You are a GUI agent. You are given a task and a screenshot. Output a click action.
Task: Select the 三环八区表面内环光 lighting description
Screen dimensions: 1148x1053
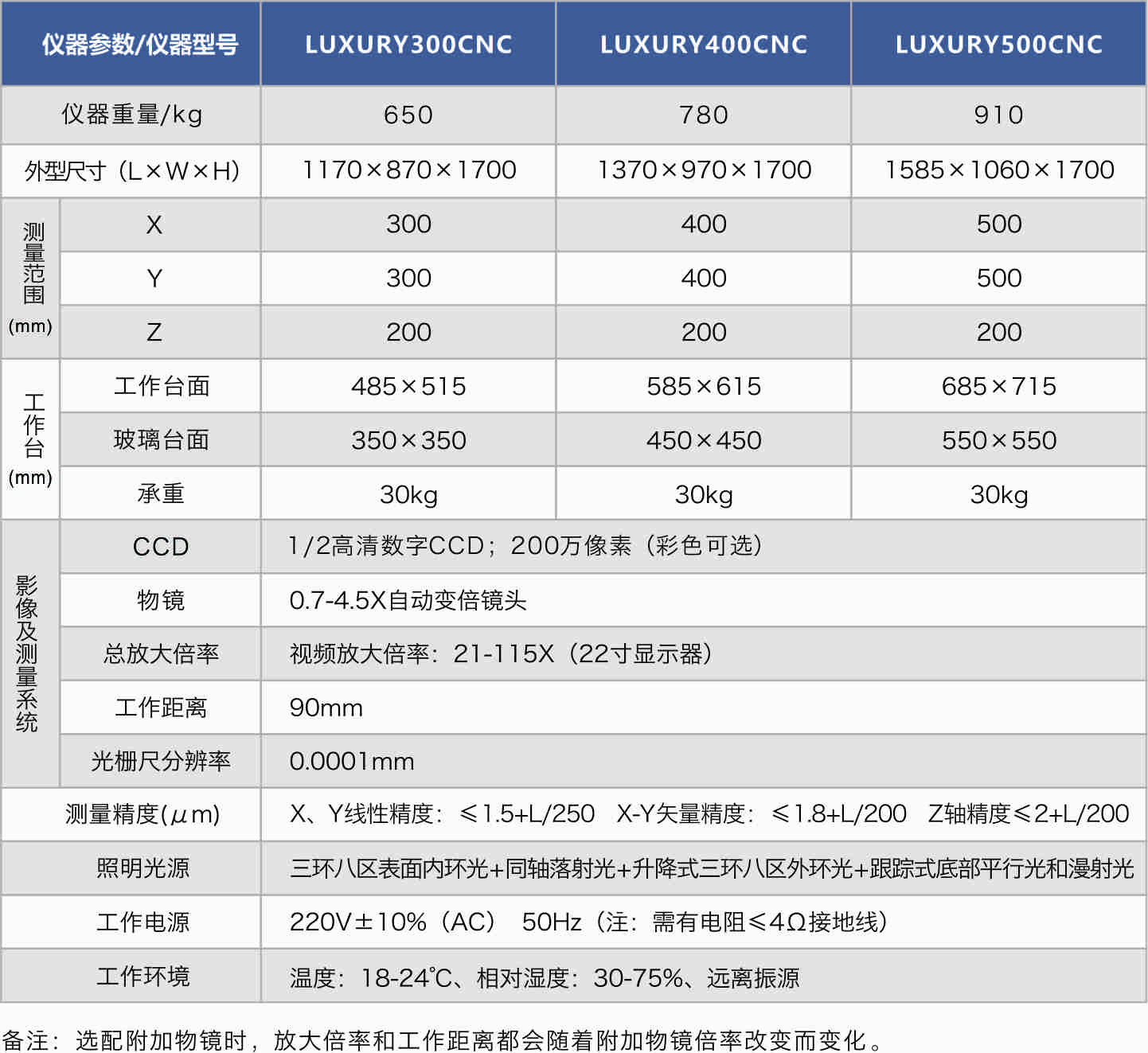pos(712,868)
